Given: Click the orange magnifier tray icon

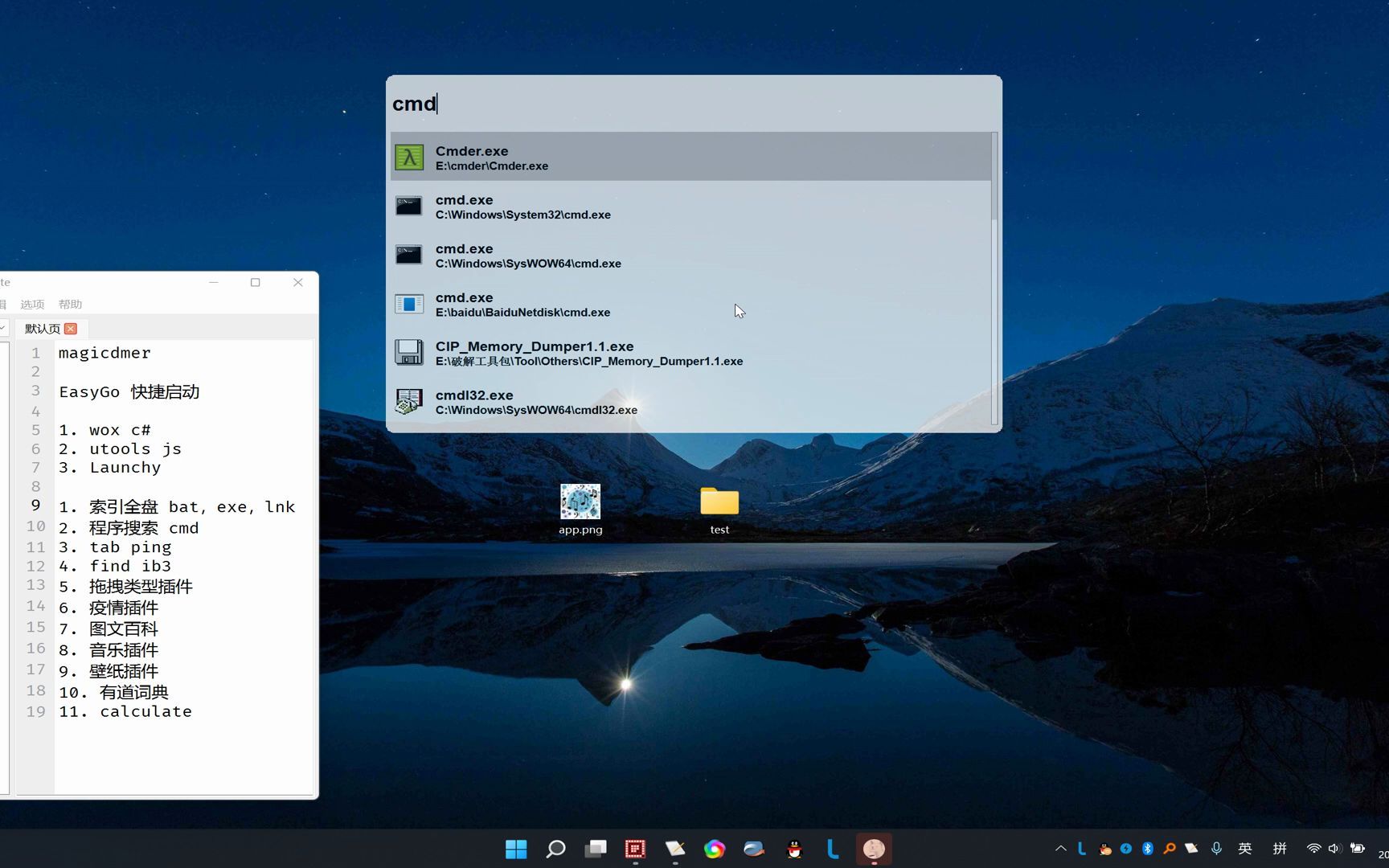Looking at the screenshot, I should pos(1170,849).
